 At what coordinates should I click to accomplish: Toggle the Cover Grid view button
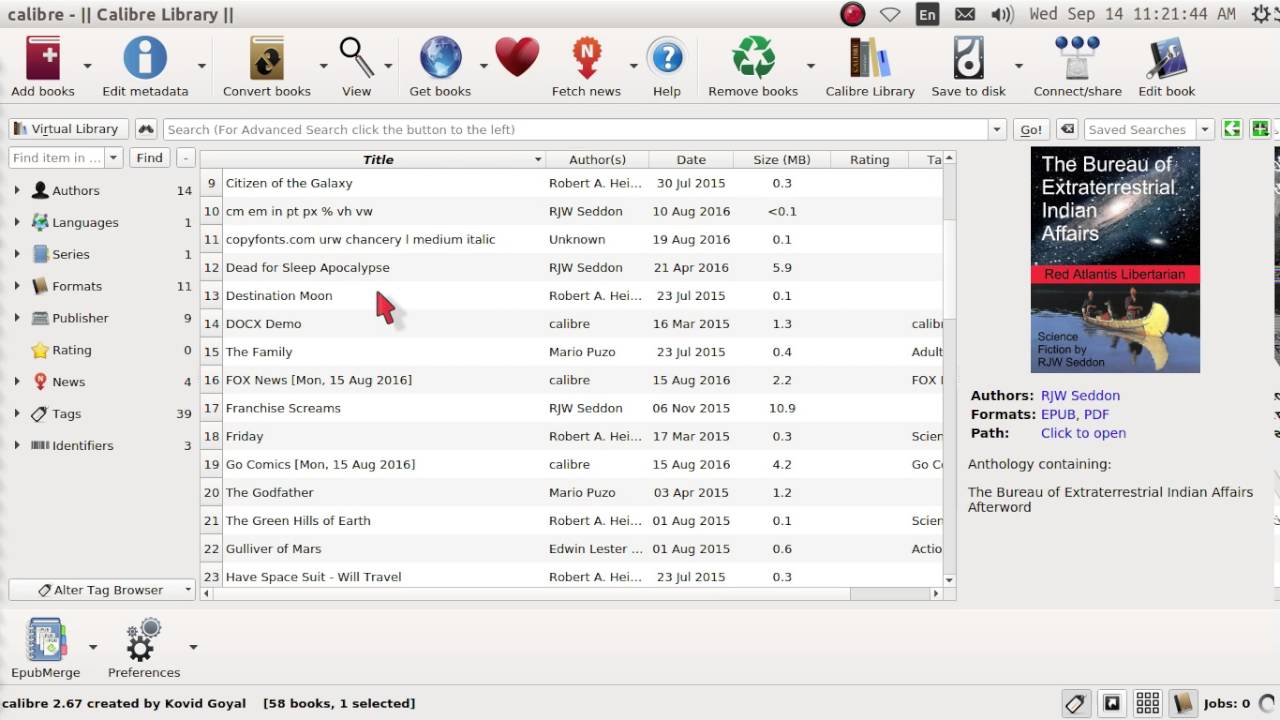click(1147, 703)
